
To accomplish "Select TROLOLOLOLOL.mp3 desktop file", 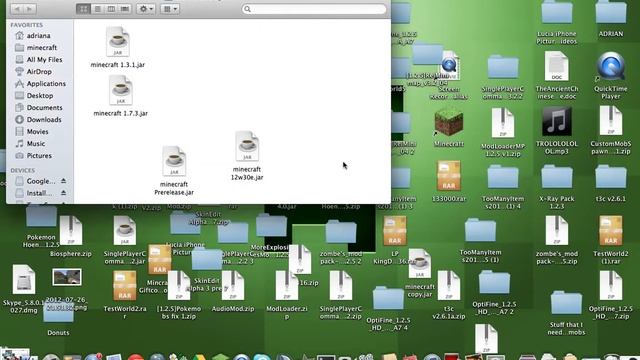I will [557, 122].
